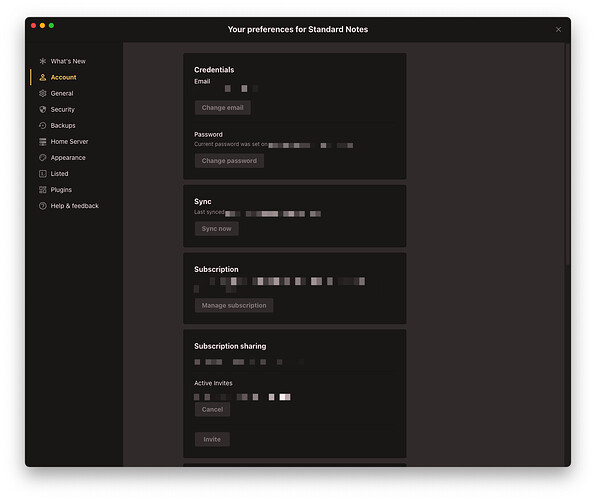The width and height of the screenshot is (596, 500).
Task: Click the Plugins grid icon
Action: (43, 190)
